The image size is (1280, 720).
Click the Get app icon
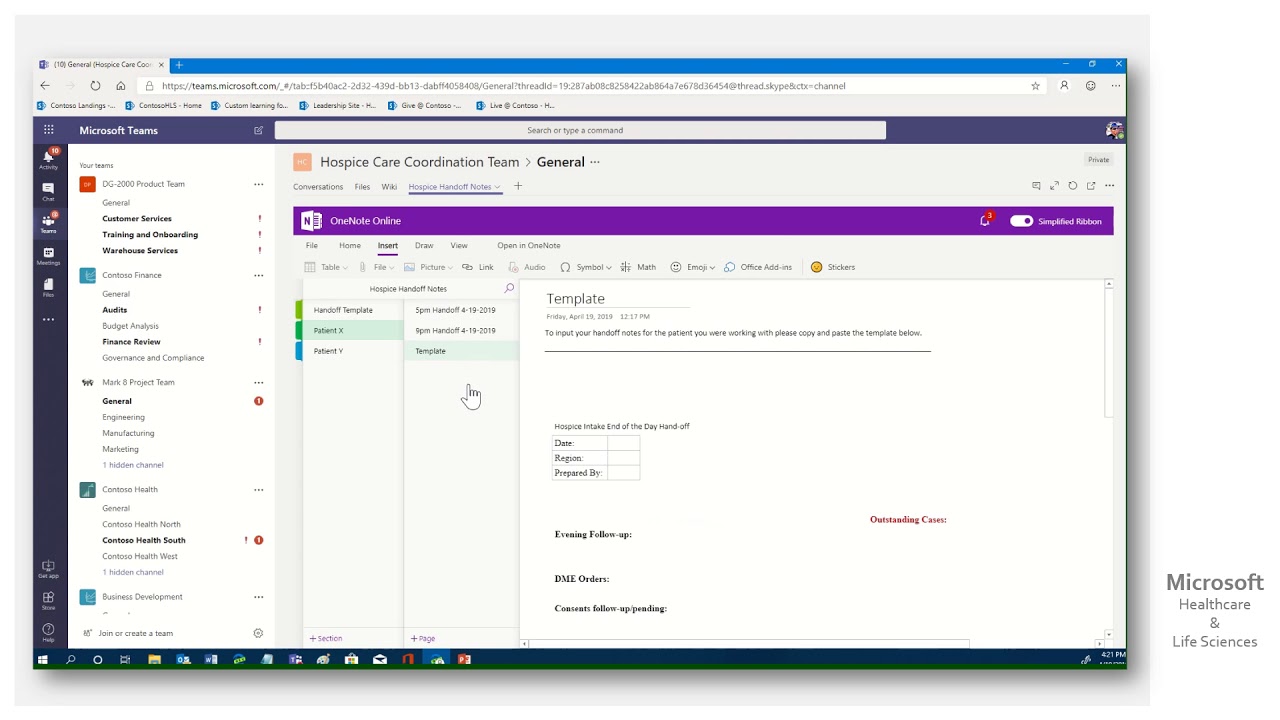[x=48, y=568]
